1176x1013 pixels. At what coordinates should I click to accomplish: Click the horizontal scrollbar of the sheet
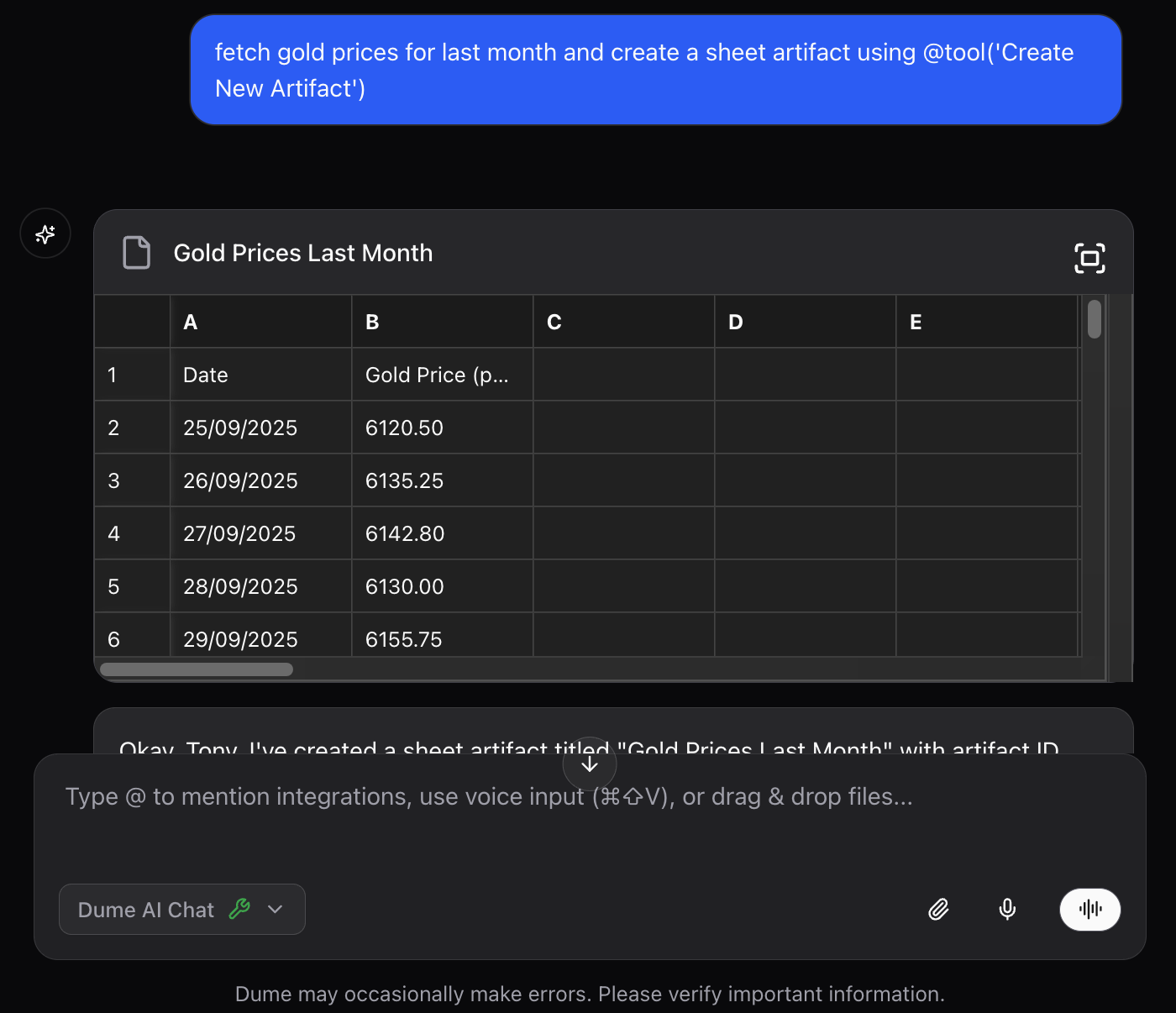197,669
